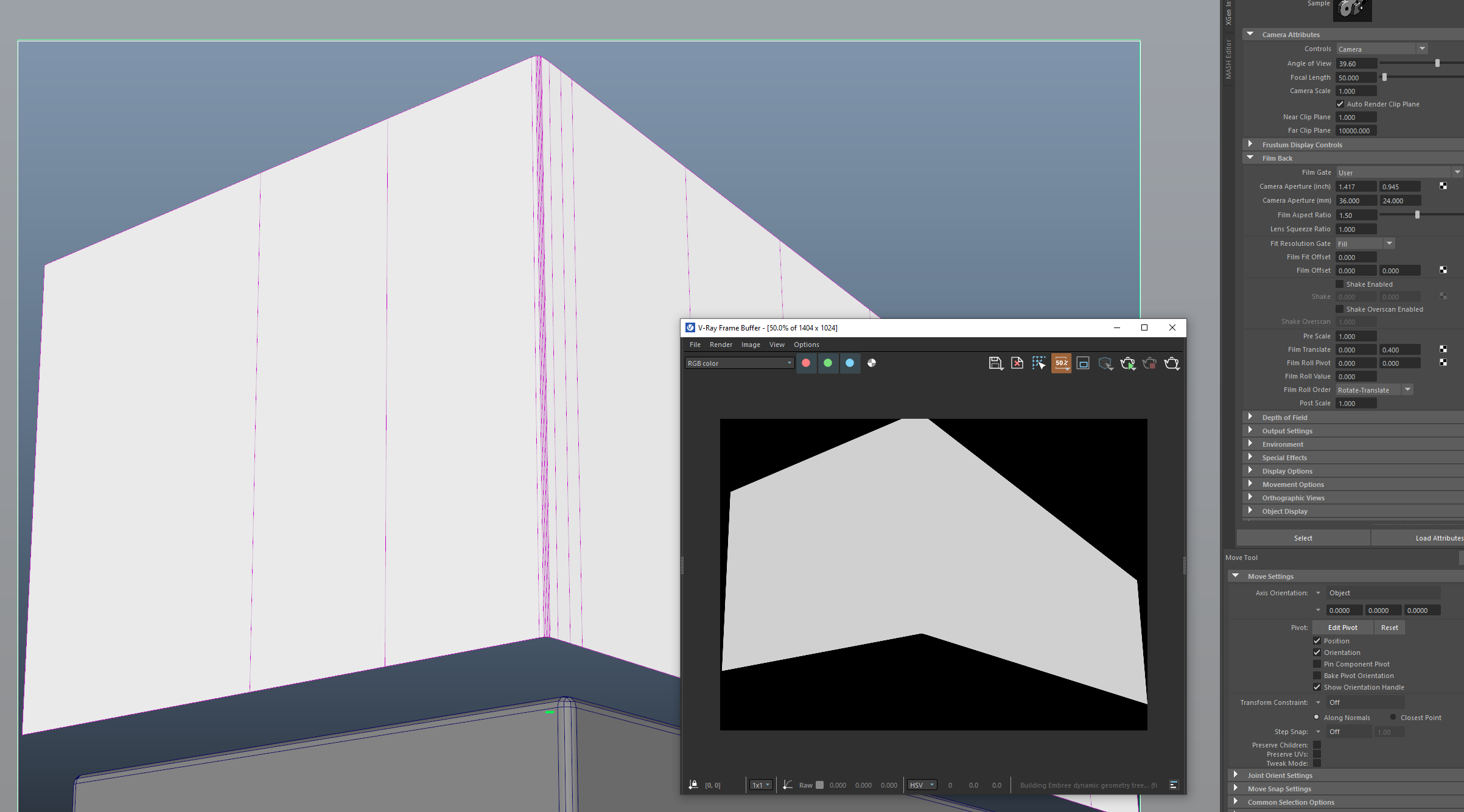Open the MASH Editor side tab
Screen dimensions: 1464x812
tap(1228, 59)
